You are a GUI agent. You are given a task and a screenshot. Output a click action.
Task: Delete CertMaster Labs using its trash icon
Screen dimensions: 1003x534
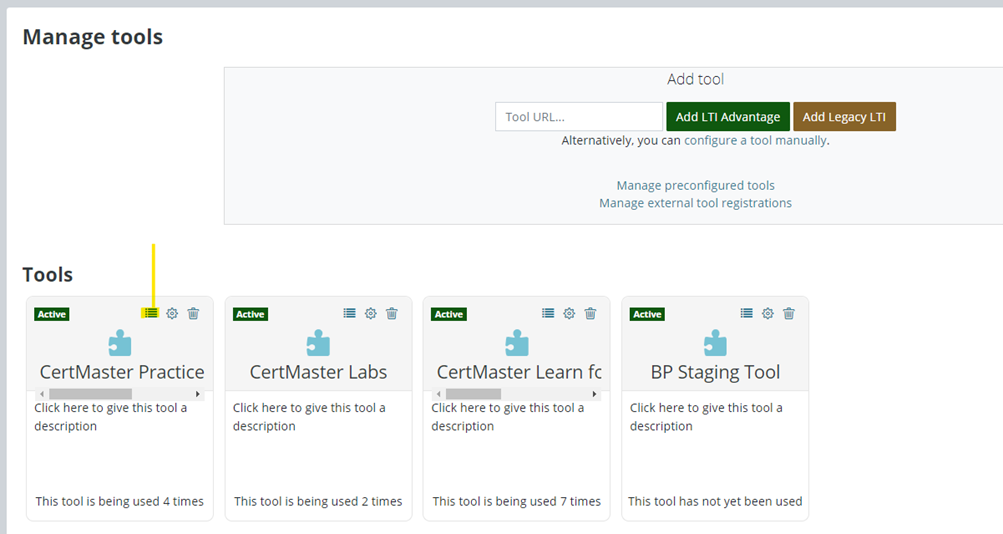tap(392, 313)
